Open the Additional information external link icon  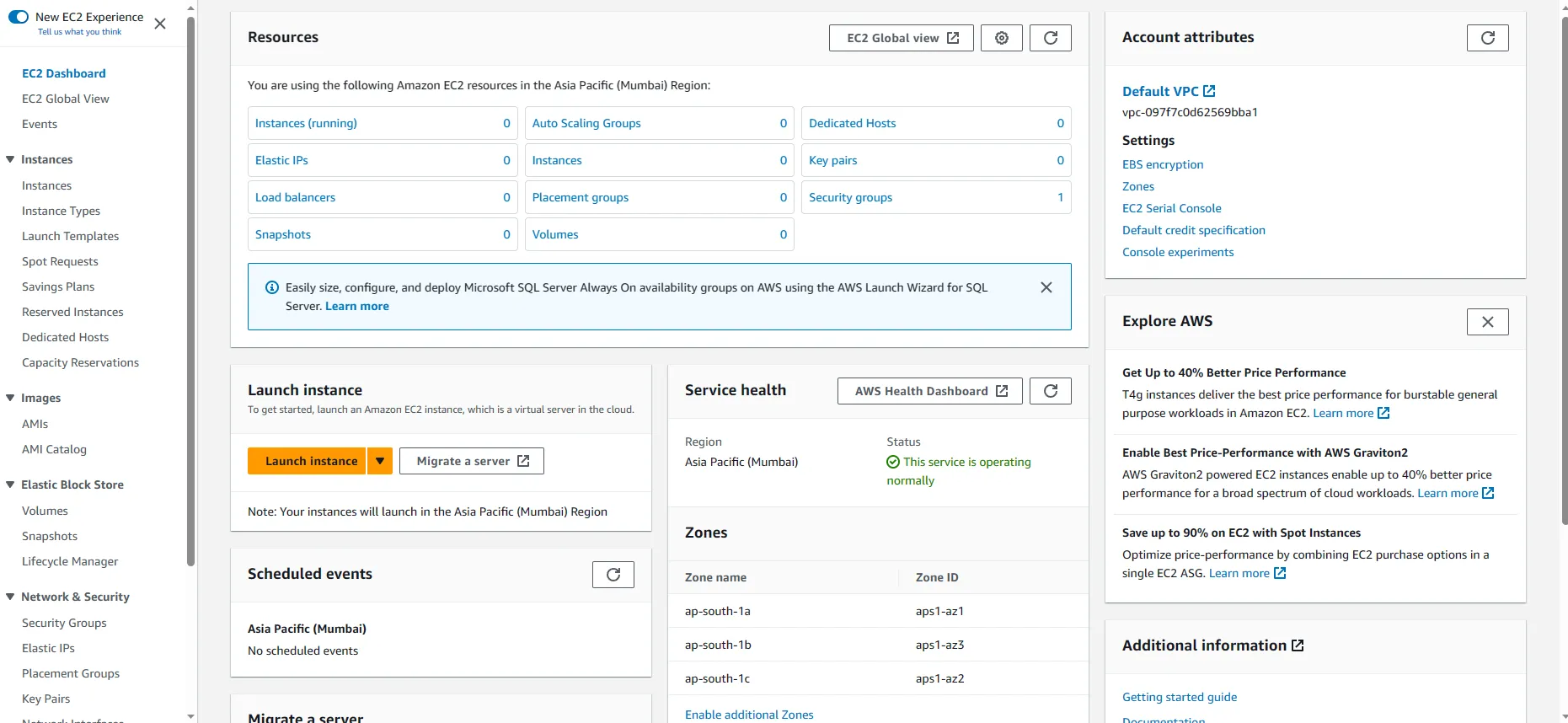1298,645
